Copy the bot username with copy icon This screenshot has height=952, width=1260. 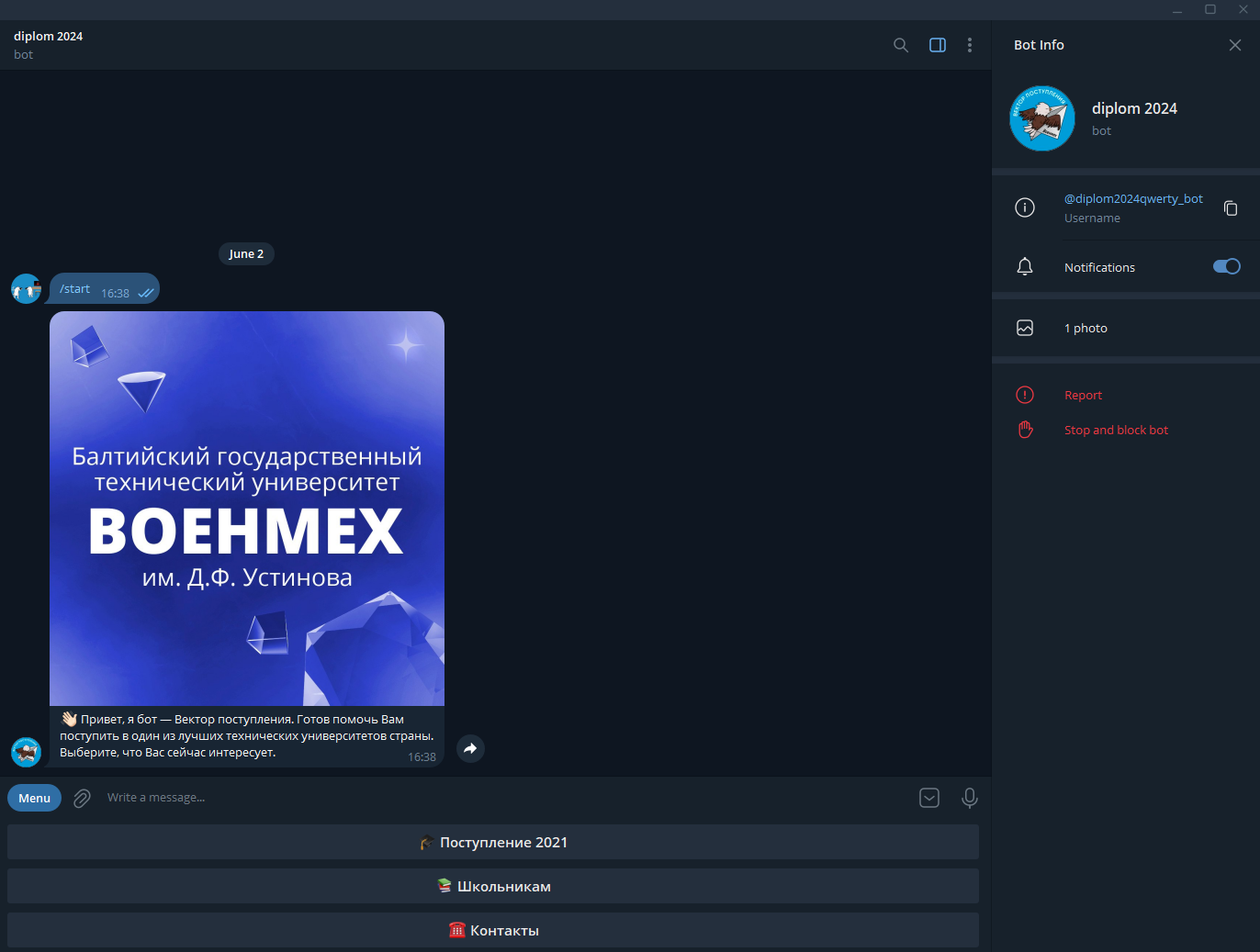(1231, 208)
